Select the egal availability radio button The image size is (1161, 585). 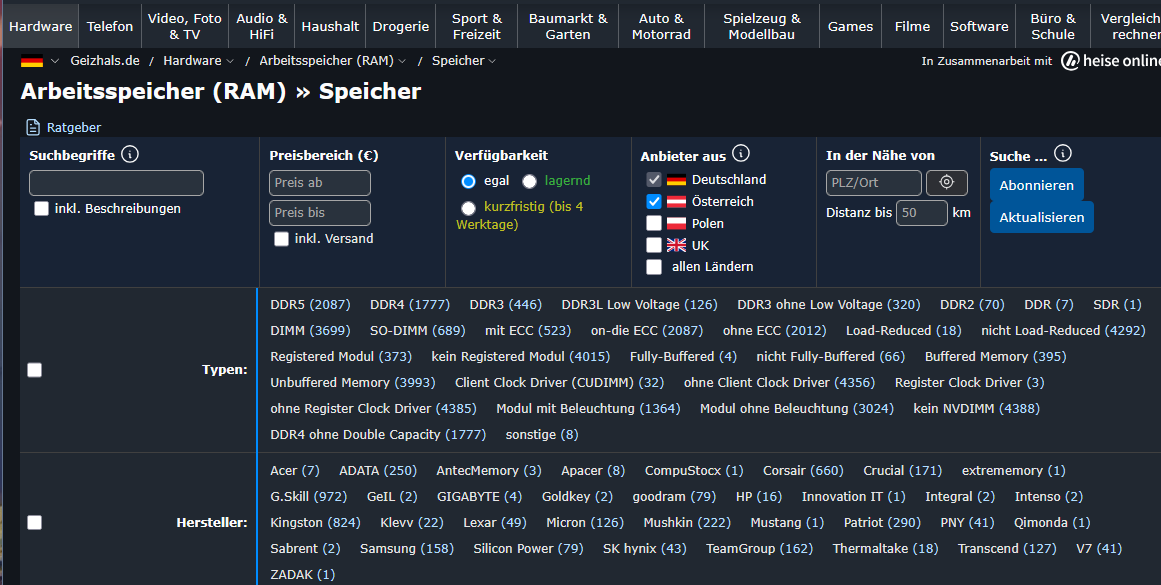pos(468,181)
